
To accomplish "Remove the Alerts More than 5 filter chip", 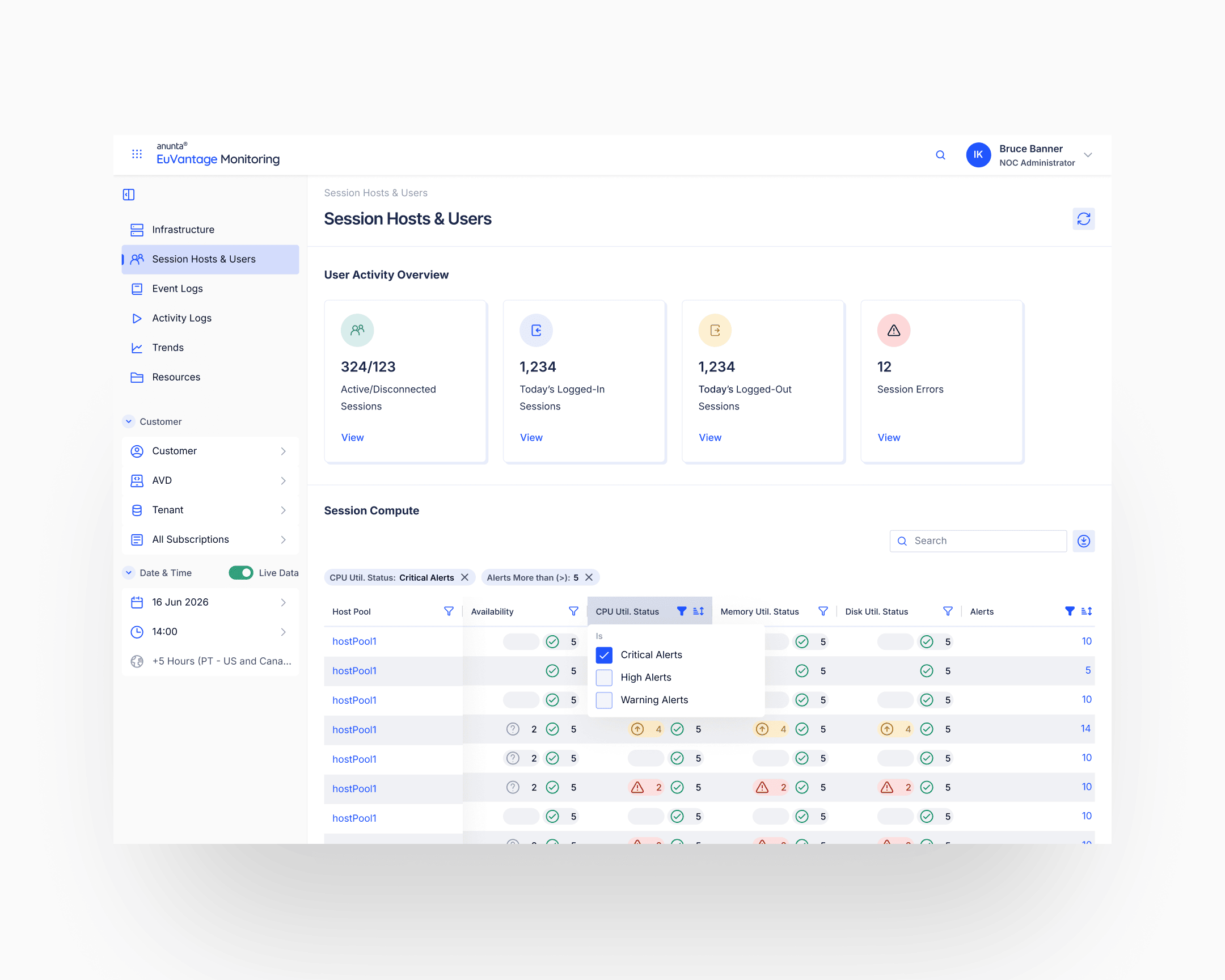I will (x=589, y=577).
